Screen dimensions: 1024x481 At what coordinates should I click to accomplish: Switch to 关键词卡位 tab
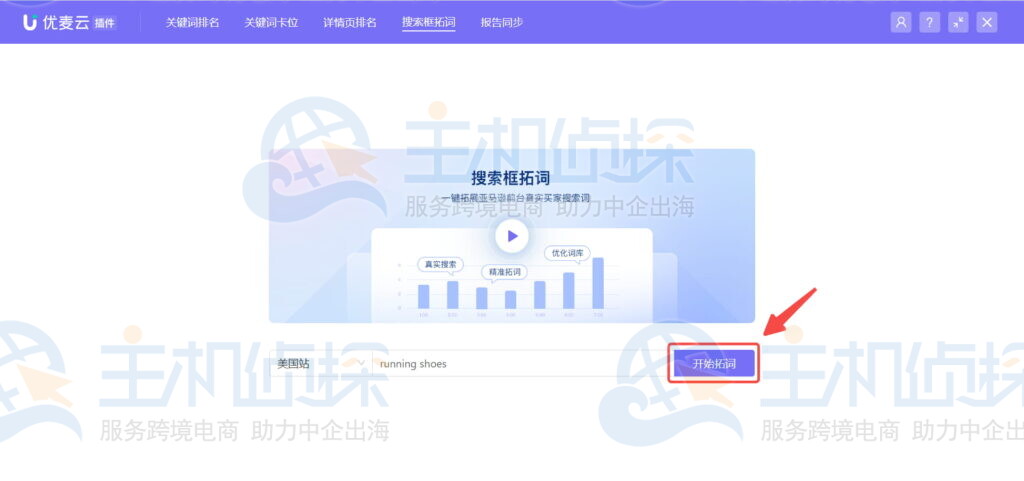(x=271, y=23)
